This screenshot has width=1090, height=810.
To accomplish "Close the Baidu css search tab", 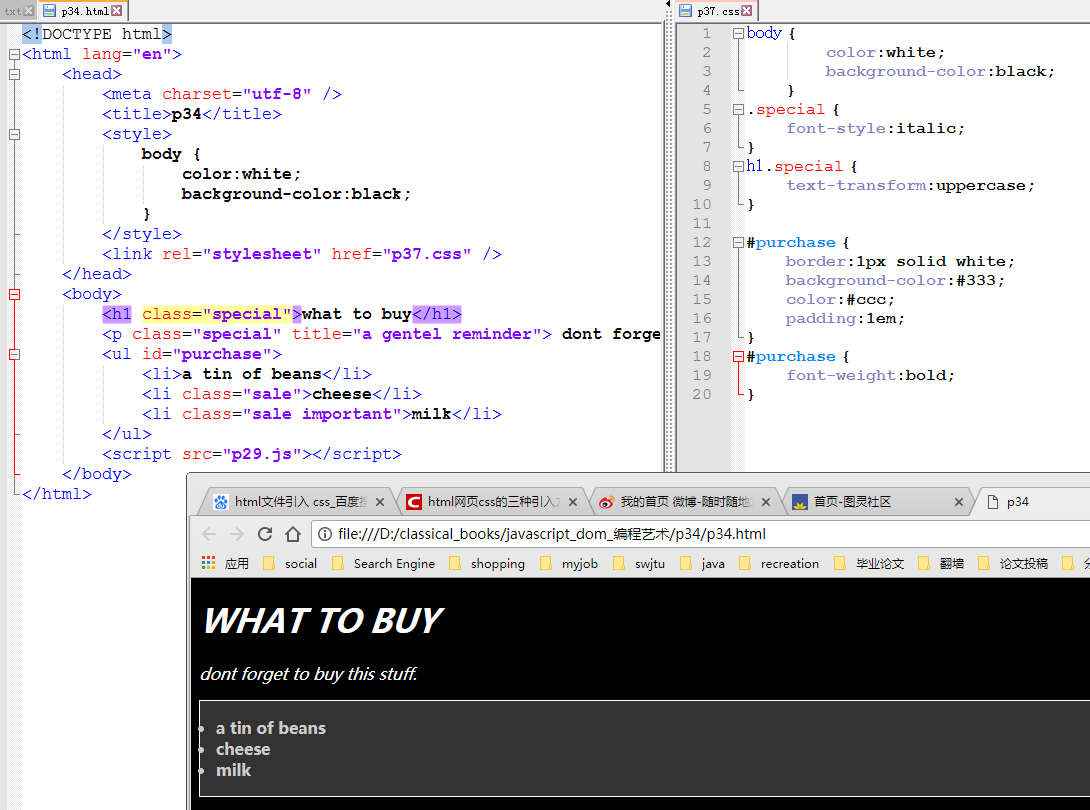I will point(380,502).
